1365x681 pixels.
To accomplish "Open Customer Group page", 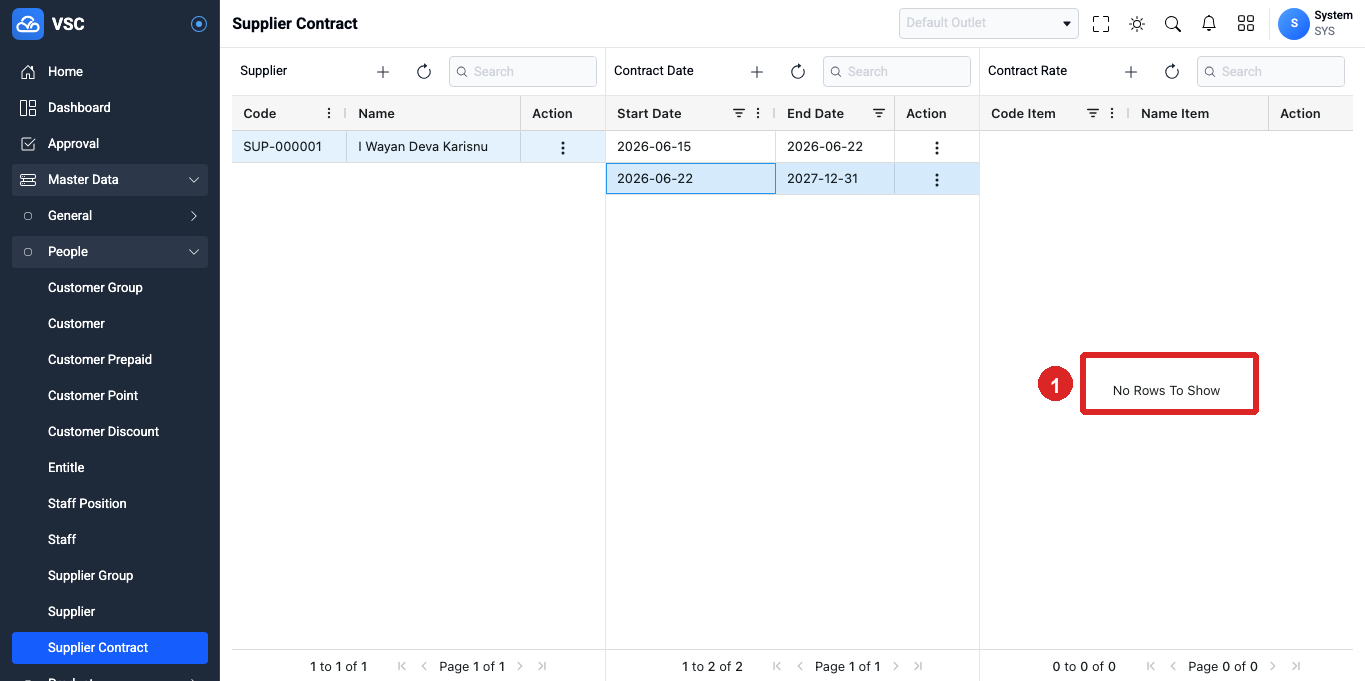I will pos(110,288).
